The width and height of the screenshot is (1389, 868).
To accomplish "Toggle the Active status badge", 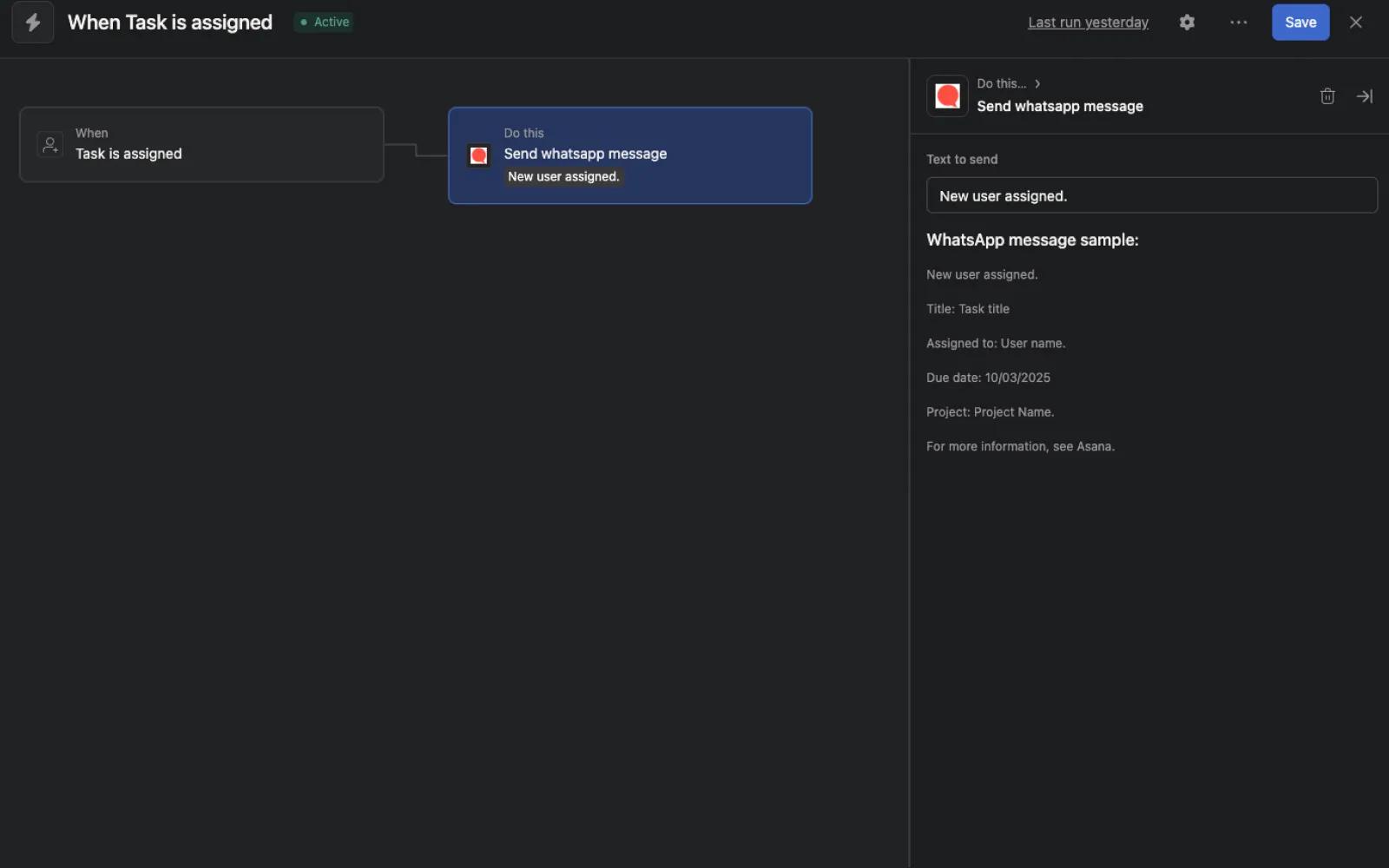I will click(x=325, y=23).
